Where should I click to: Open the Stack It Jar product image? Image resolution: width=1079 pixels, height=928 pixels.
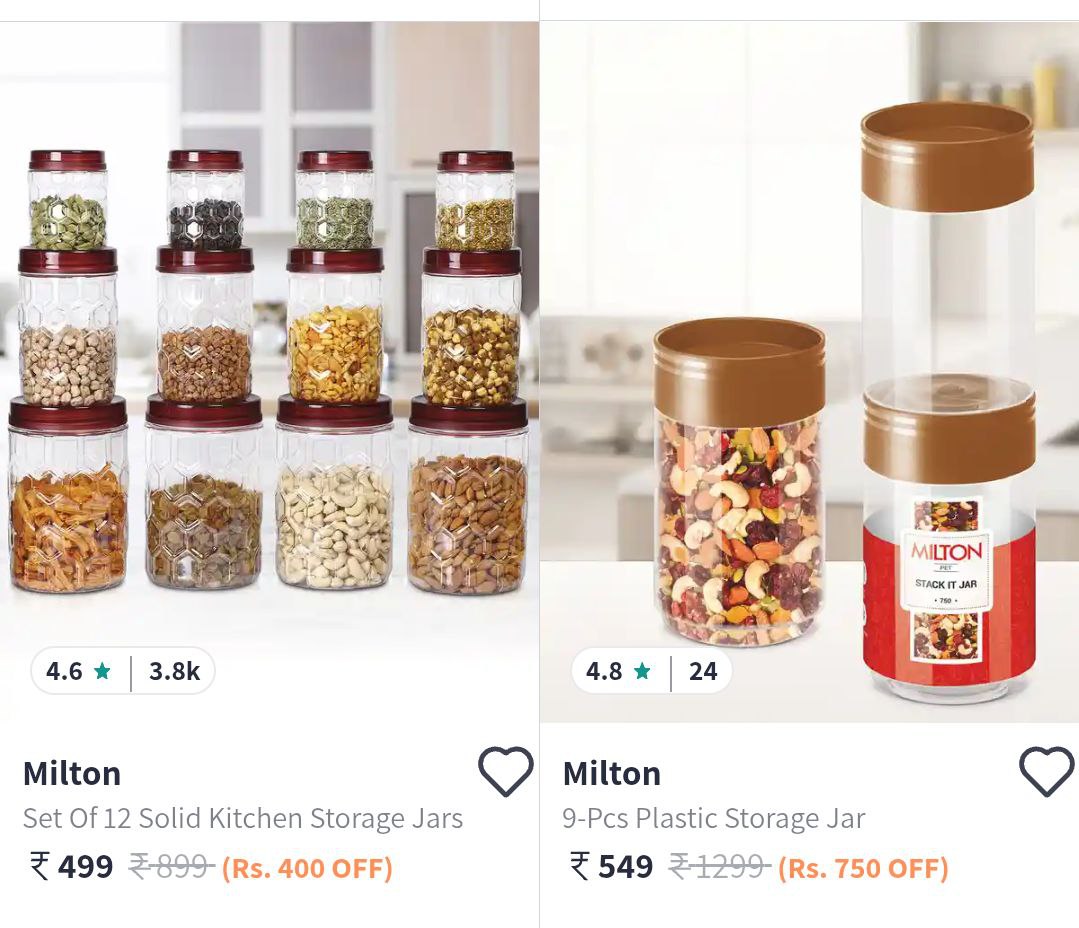(x=809, y=371)
